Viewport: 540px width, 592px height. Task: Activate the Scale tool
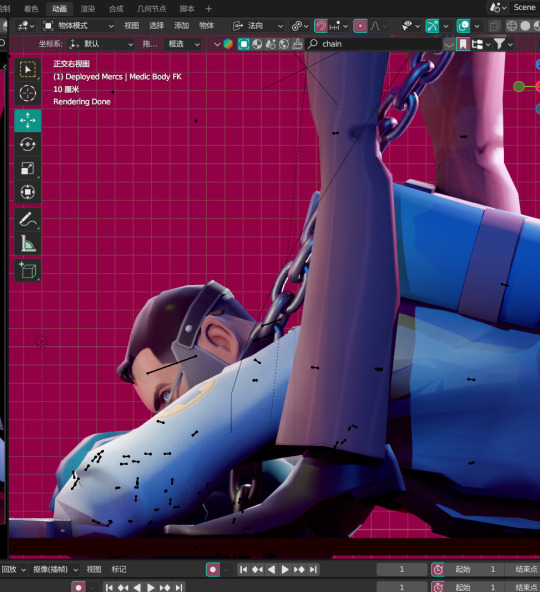tap(28, 168)
